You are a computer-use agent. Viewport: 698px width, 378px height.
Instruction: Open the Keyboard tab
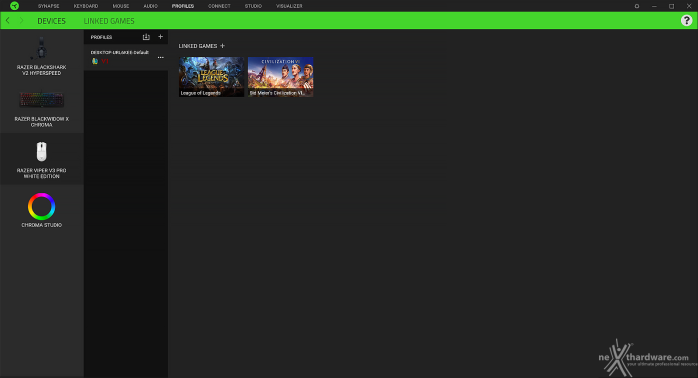click(86, 6)
